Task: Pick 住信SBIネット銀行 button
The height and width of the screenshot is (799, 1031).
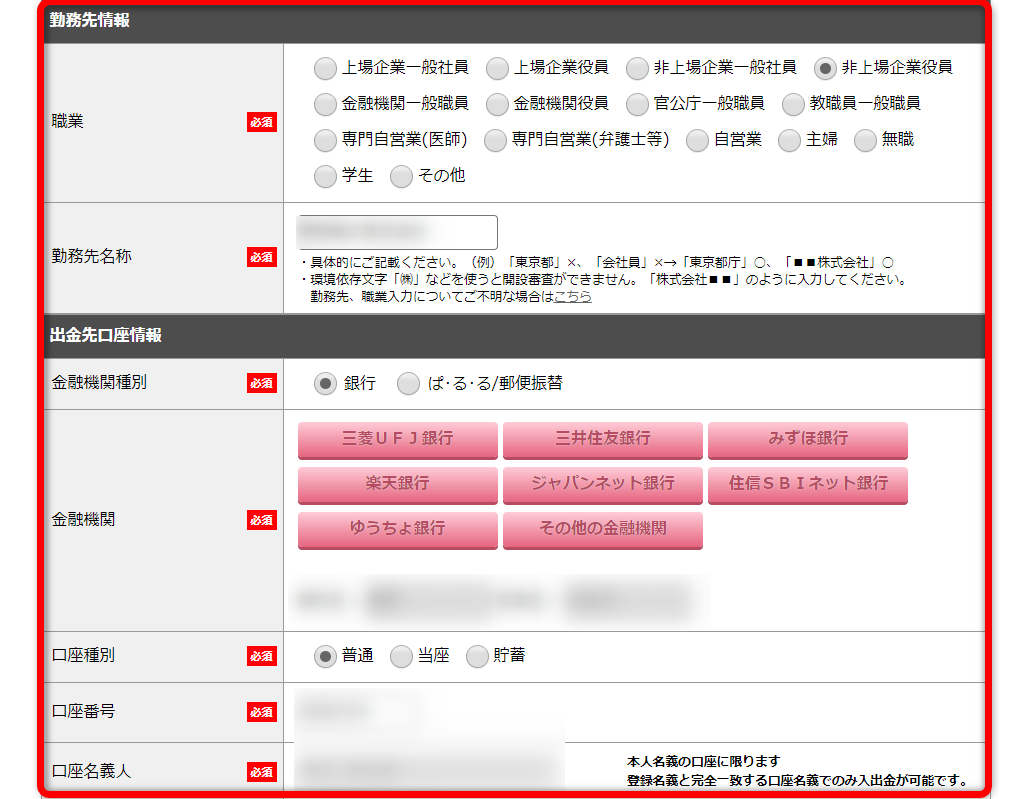Action: pyautogui.click(x=807, y=484)
